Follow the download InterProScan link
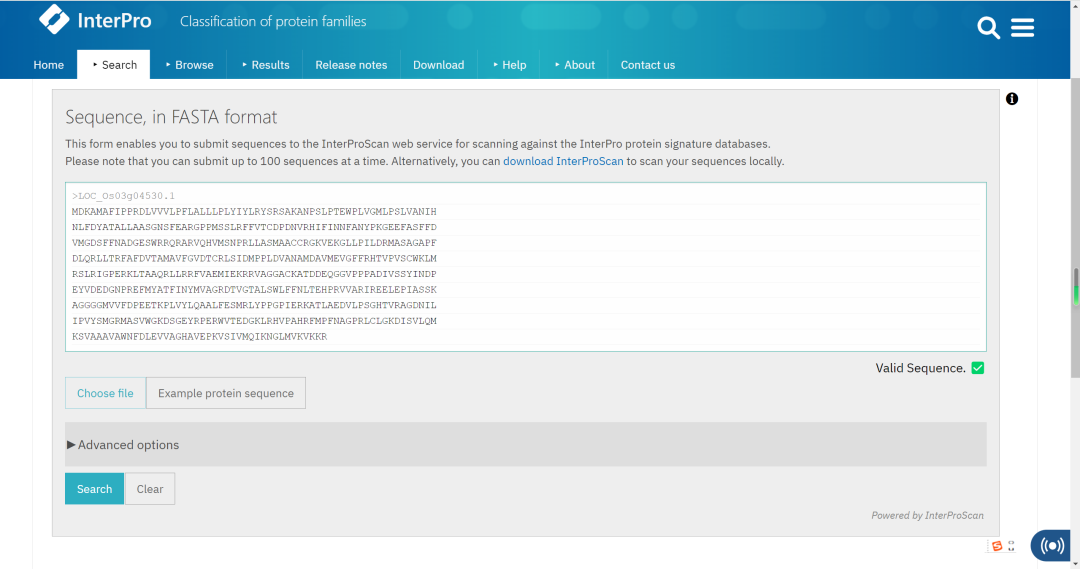 (563, 161)
